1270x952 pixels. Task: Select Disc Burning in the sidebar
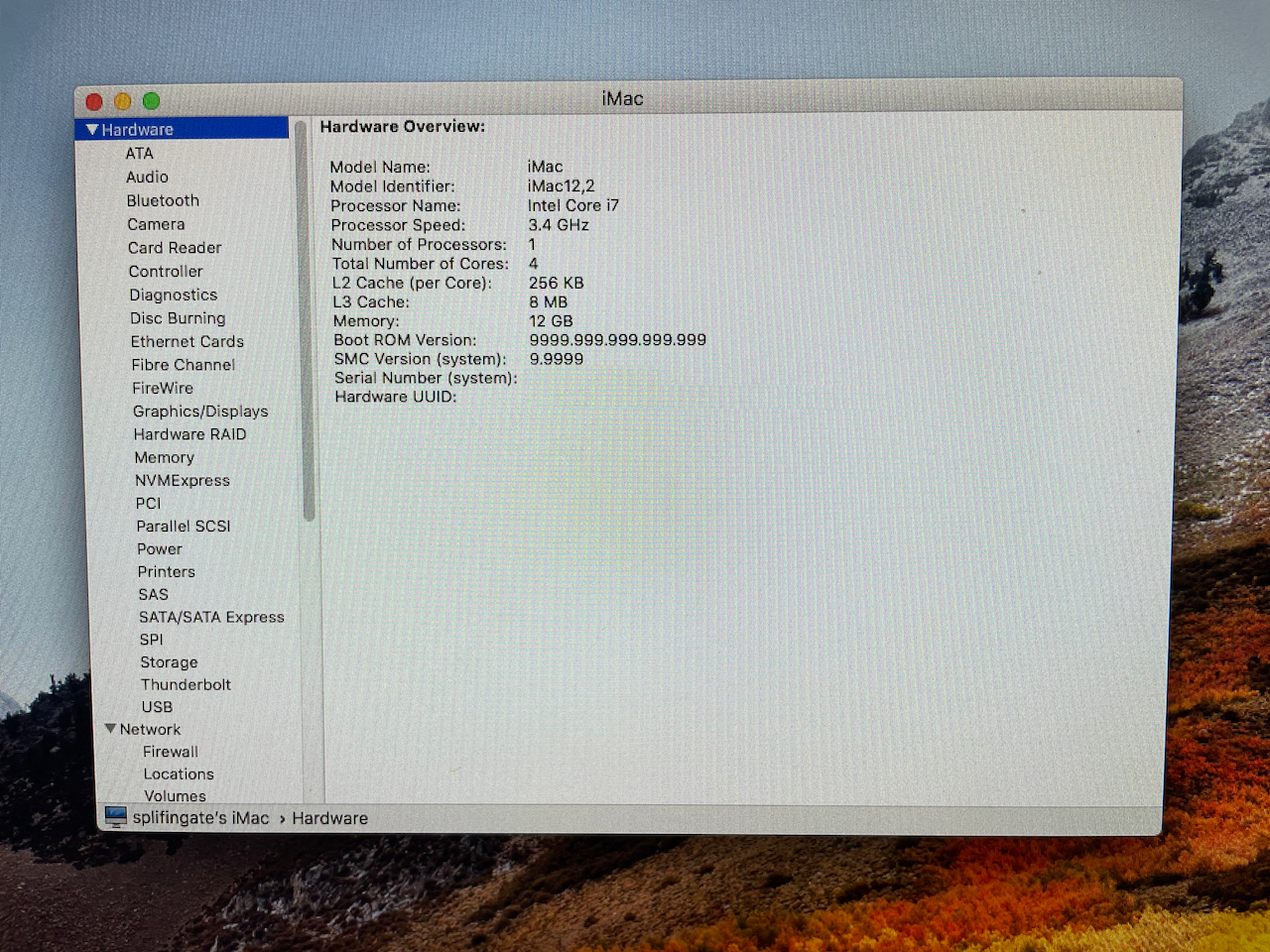pos(178,318)
